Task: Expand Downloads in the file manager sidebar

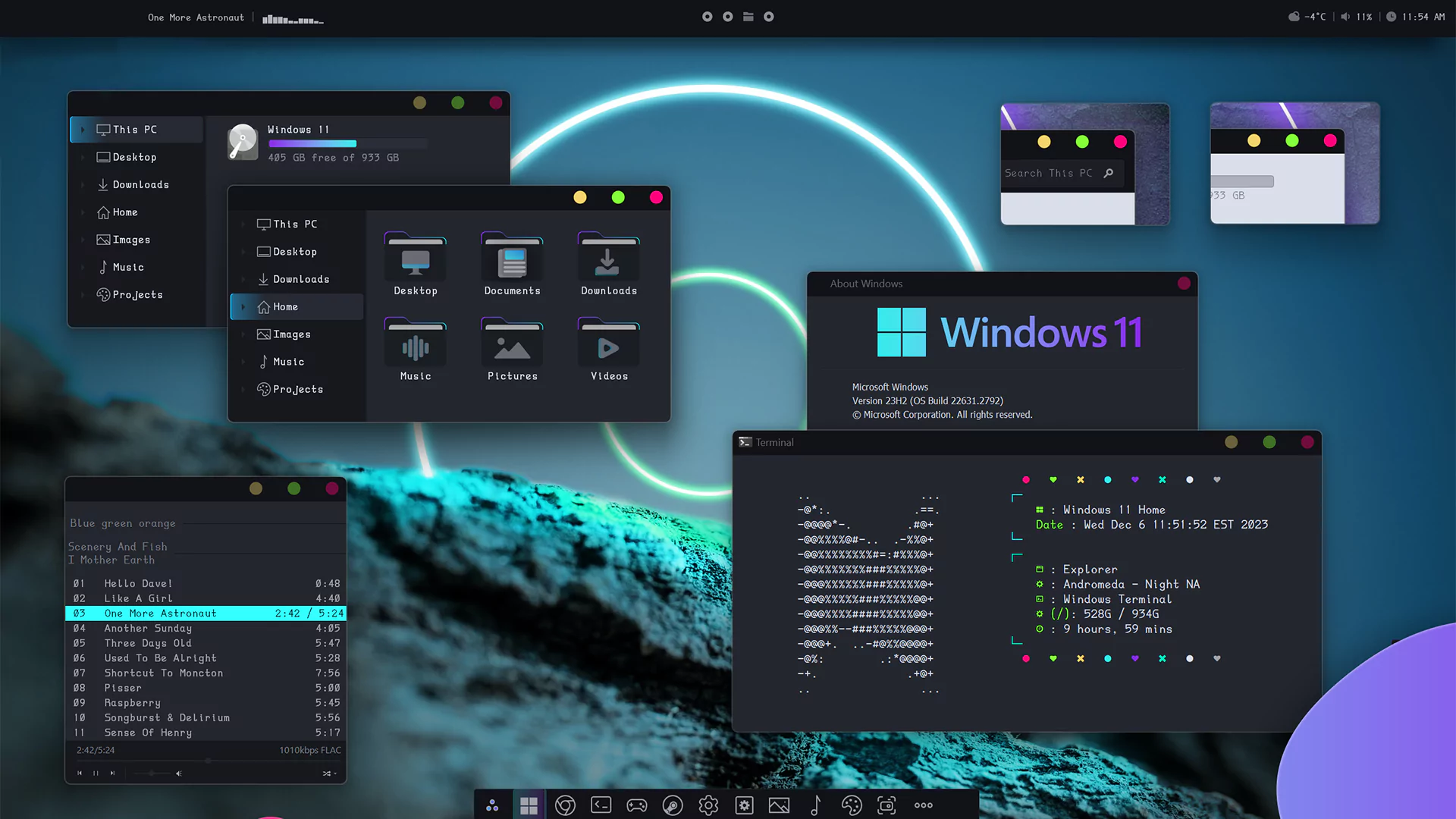Action: pyautogui.click(x=243, y=279)
